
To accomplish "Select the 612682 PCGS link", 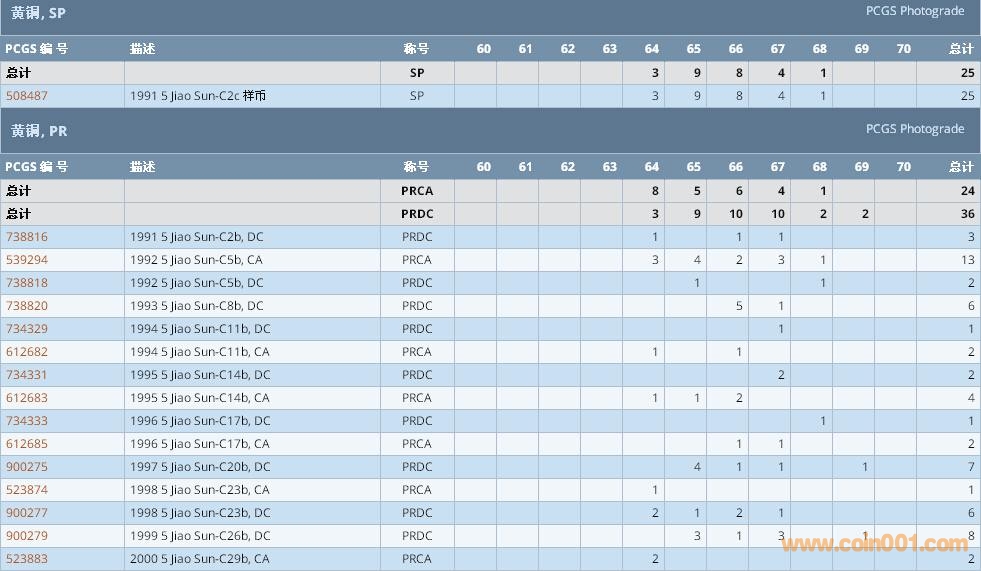I will click(27, 352).
